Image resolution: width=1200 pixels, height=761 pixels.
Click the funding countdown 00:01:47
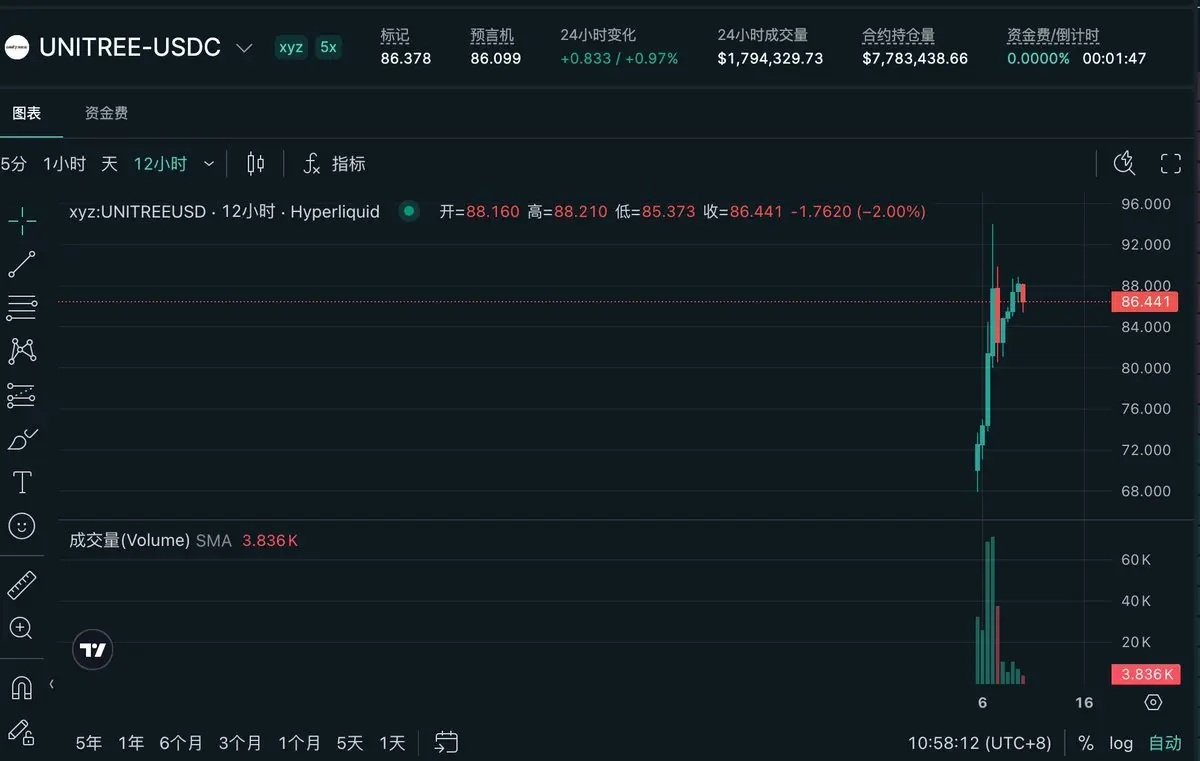1114,59
